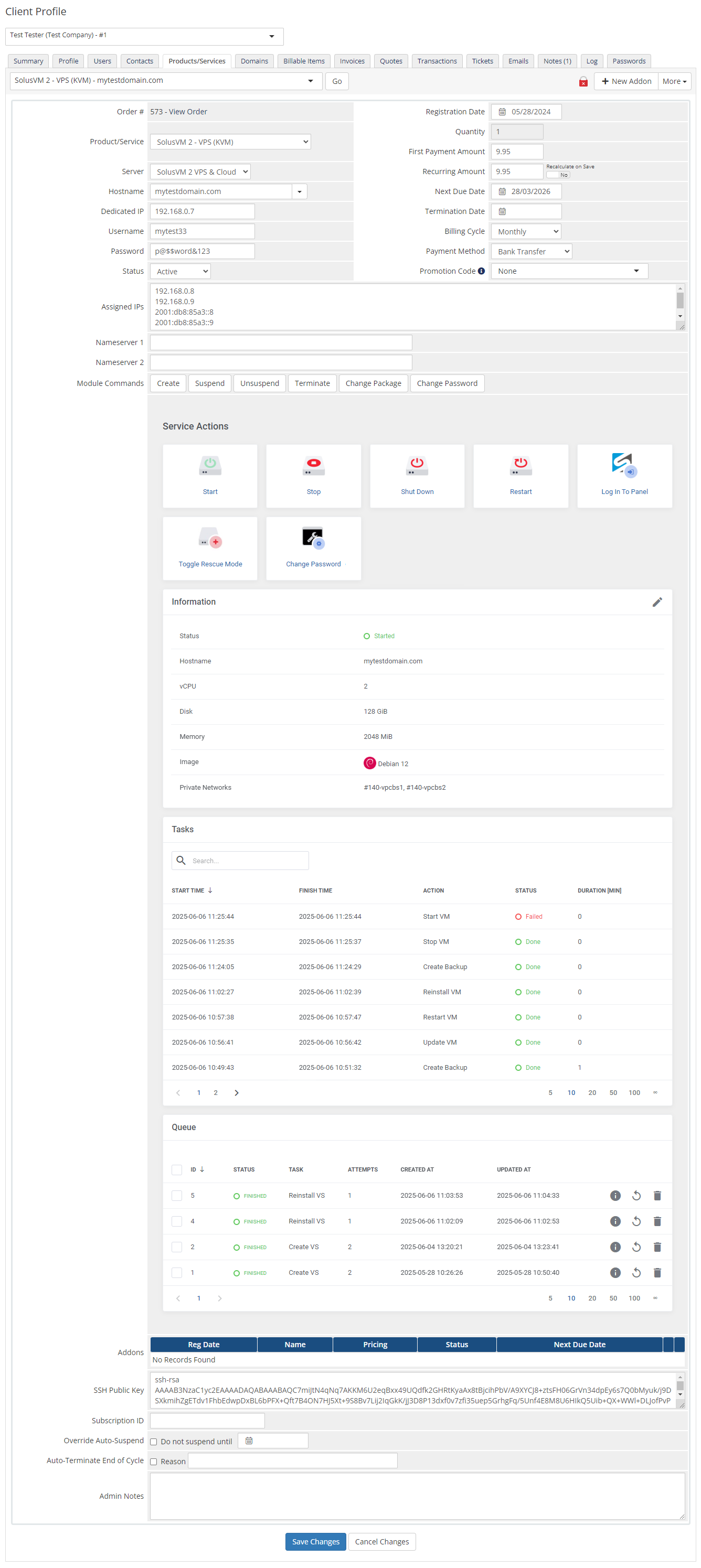
Task: Open the Server dropdown
Action: [x=200, y=171]
